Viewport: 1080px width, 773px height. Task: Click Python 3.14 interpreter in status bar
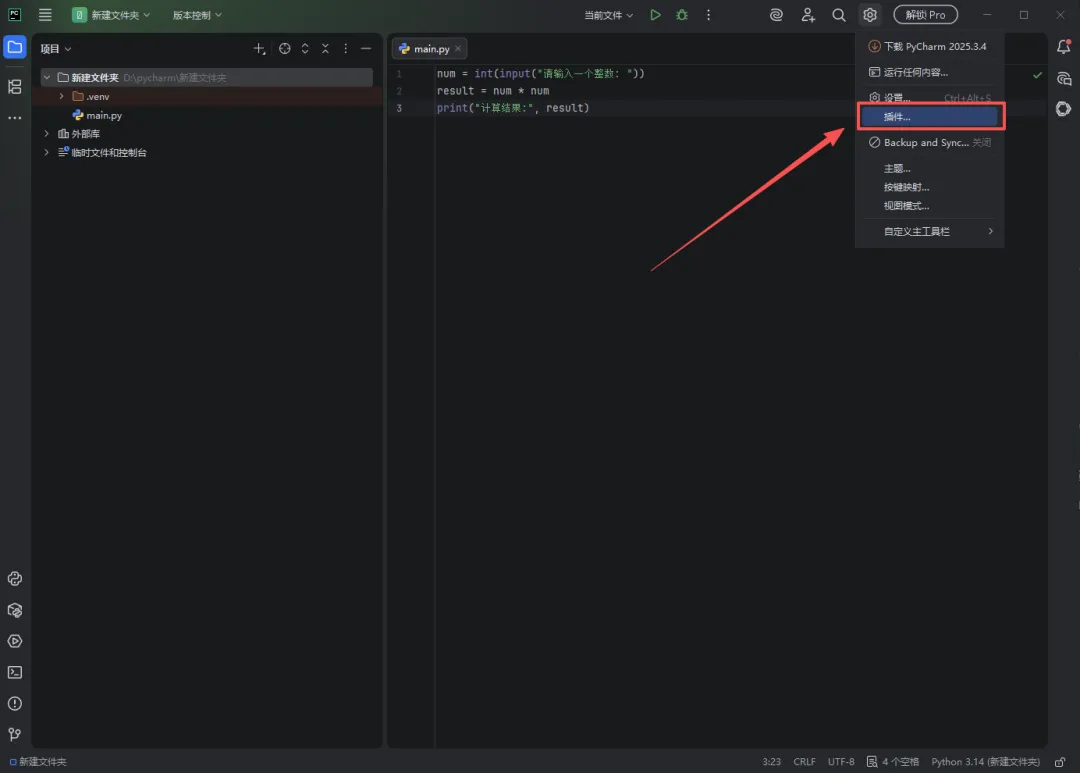point(985,761)
